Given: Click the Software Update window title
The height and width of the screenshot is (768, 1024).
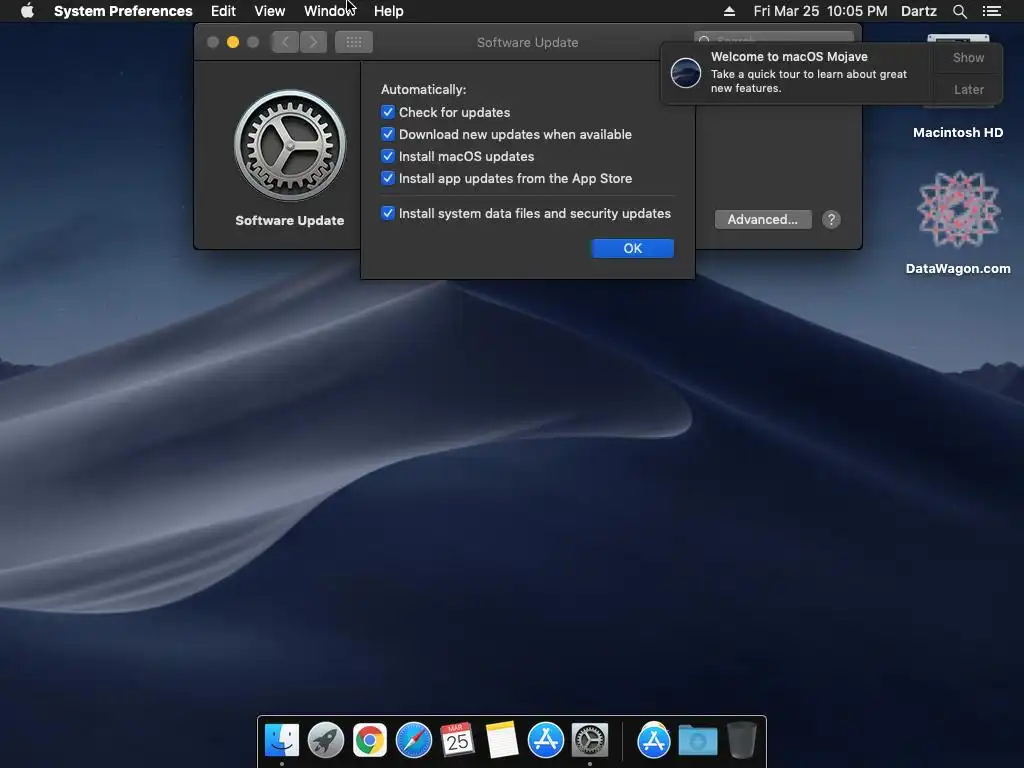Looking at the screenshot, I should tap(528, 42).
